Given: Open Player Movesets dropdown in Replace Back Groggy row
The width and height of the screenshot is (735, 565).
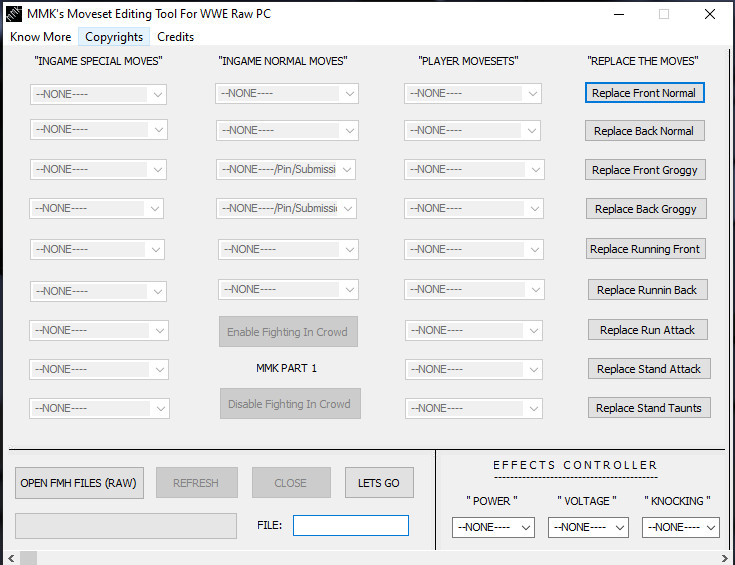Looking at the screenshot, I should (474, 208).
